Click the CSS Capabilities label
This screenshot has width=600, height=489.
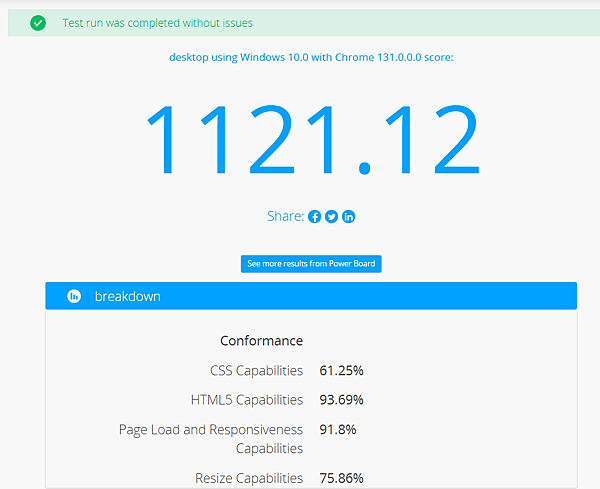[256, 371]
